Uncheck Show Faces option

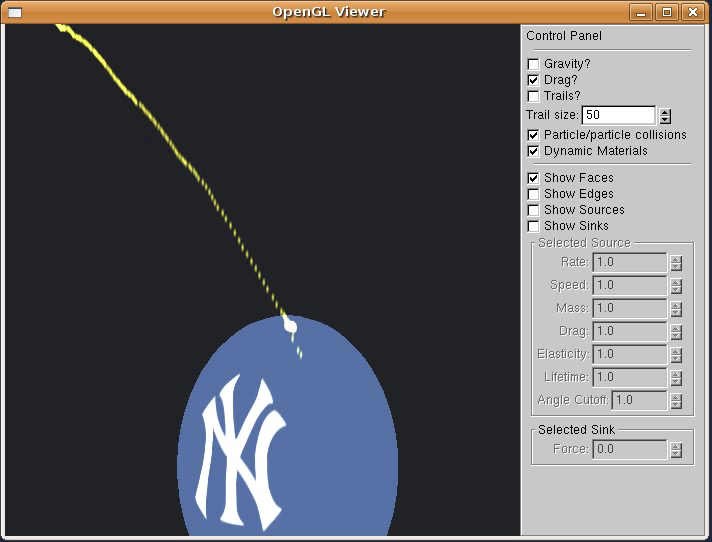point(534,178)
